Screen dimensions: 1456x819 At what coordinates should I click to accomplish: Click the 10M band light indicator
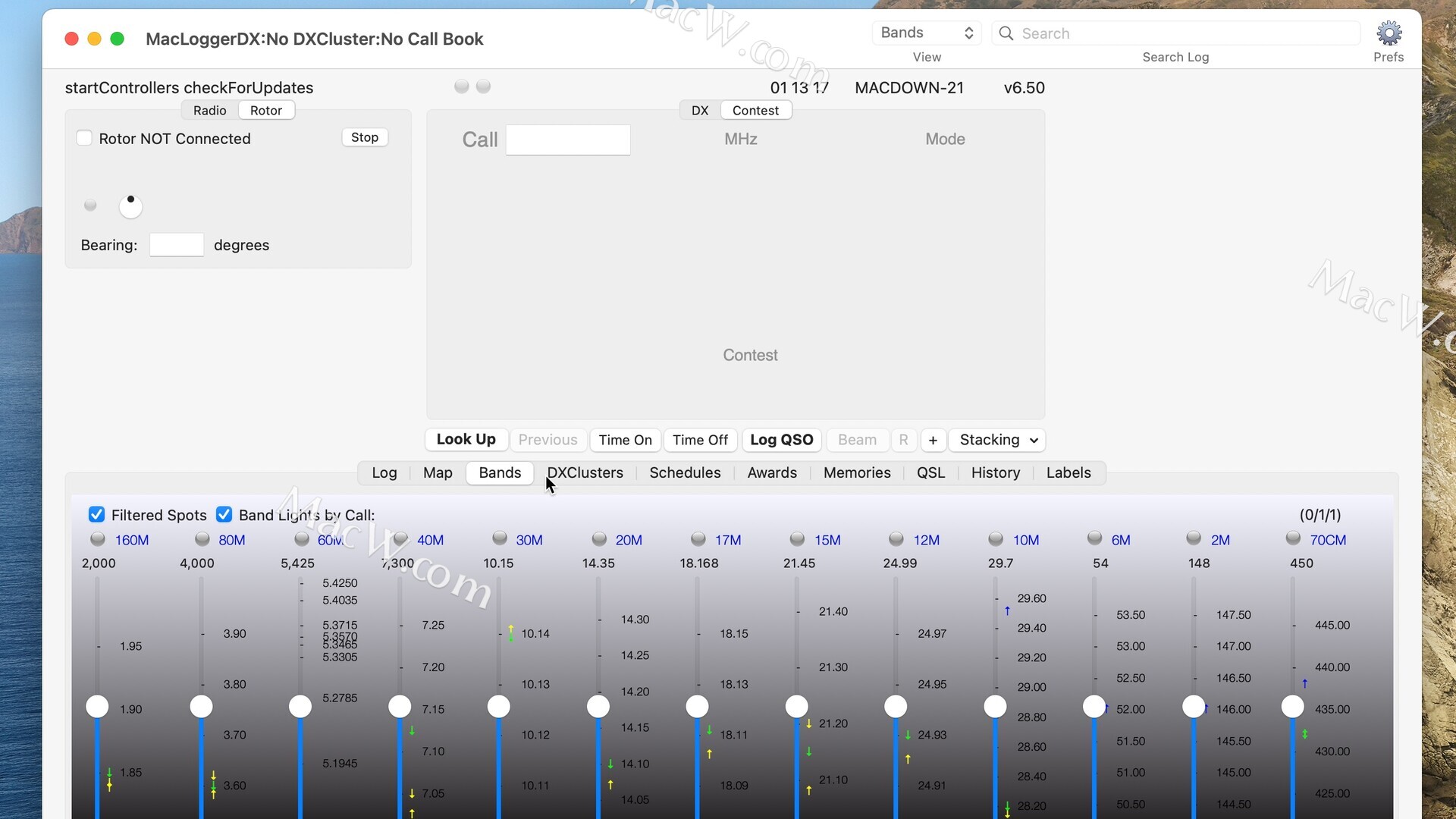point(996,539)
